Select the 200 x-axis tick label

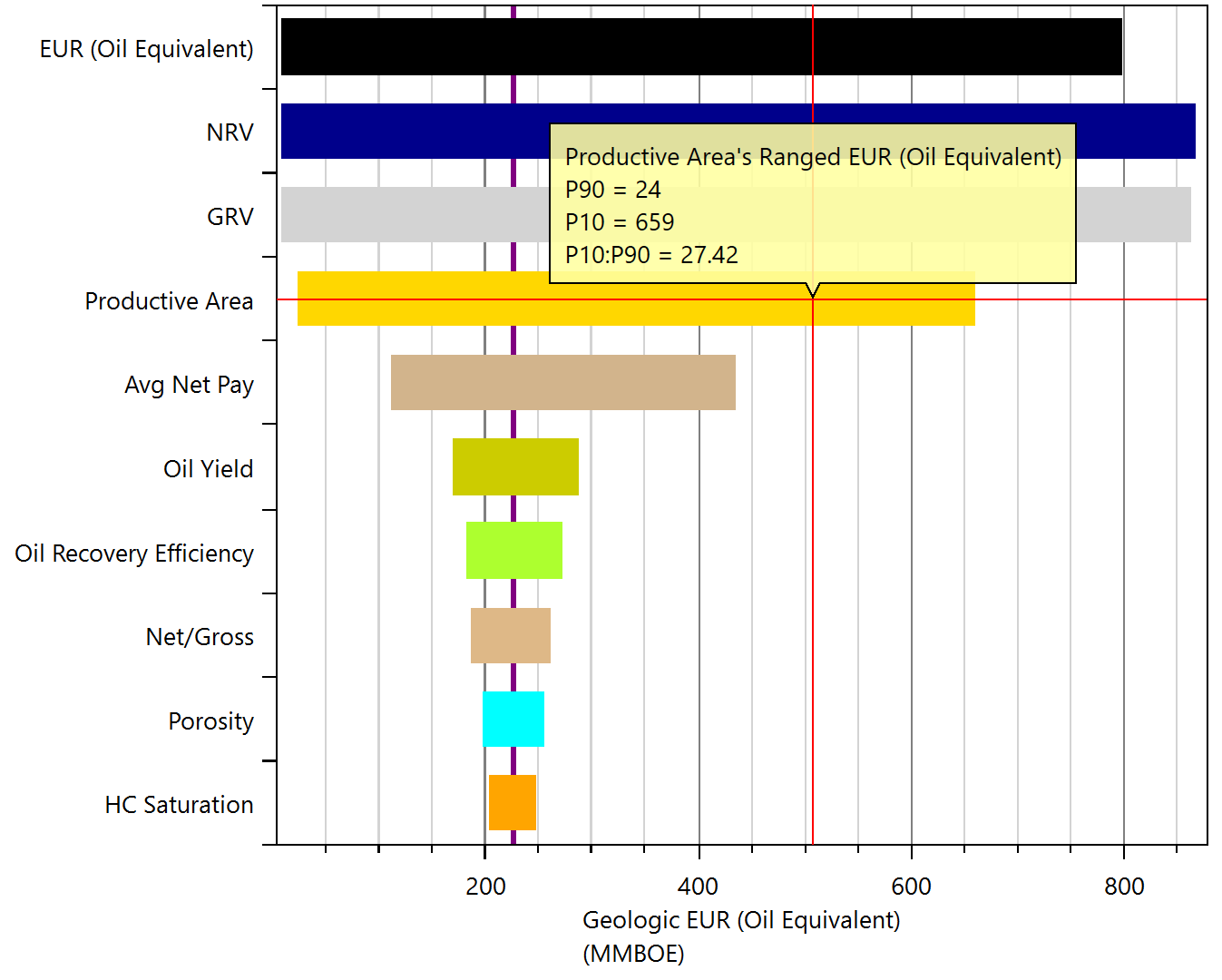(485, 887)
